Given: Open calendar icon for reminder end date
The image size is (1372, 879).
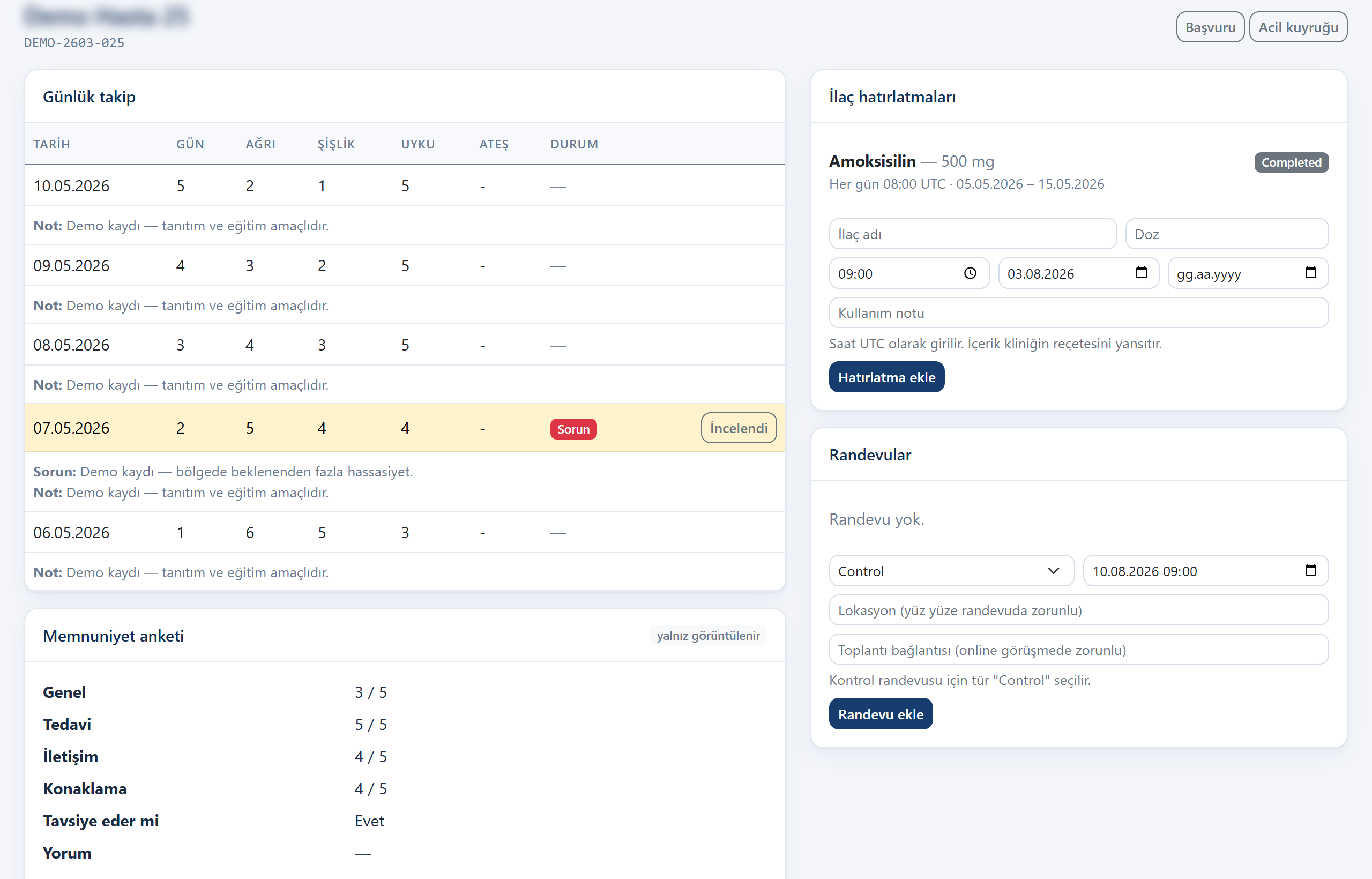Looking at the screenshot, I should coord(1310,273).
